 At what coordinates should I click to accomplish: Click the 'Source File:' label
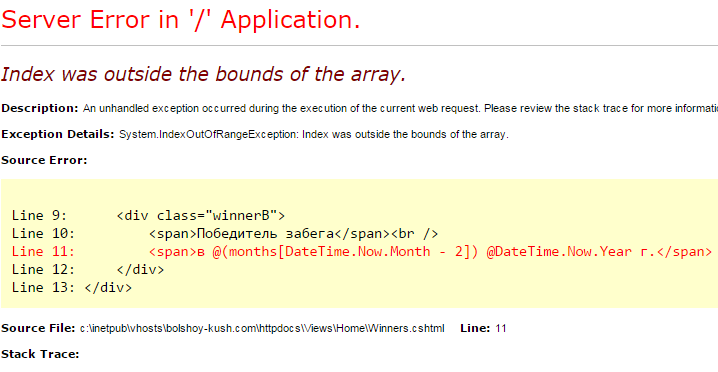38,328
